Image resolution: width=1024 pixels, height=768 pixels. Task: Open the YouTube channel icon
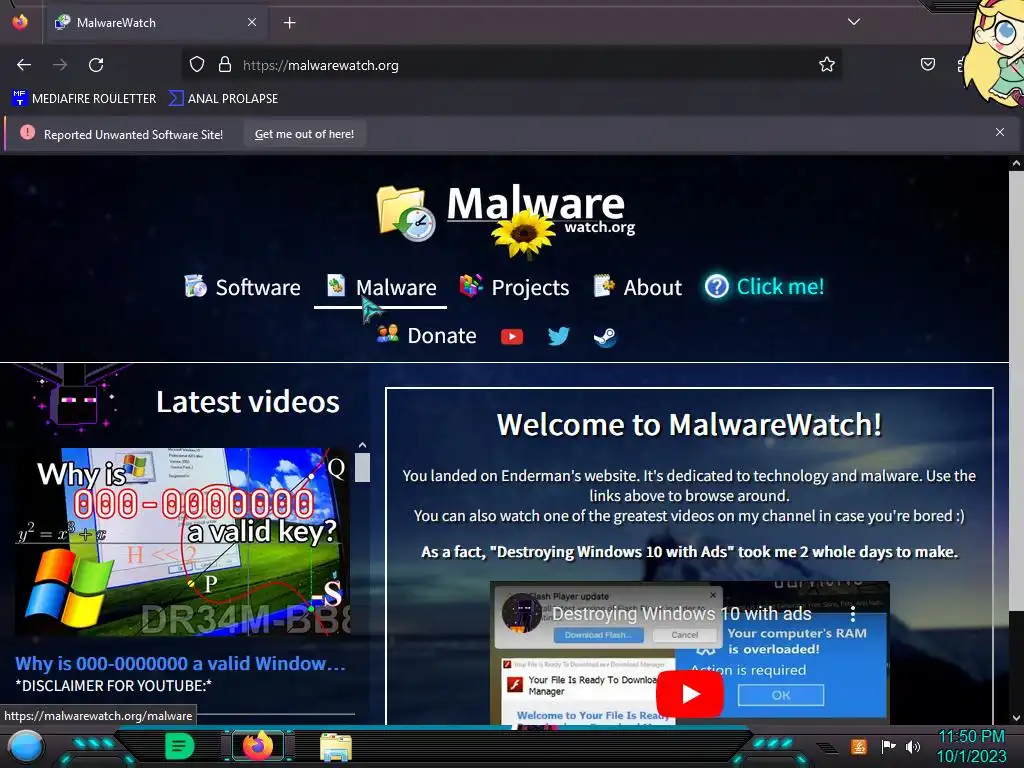point(512,336)
